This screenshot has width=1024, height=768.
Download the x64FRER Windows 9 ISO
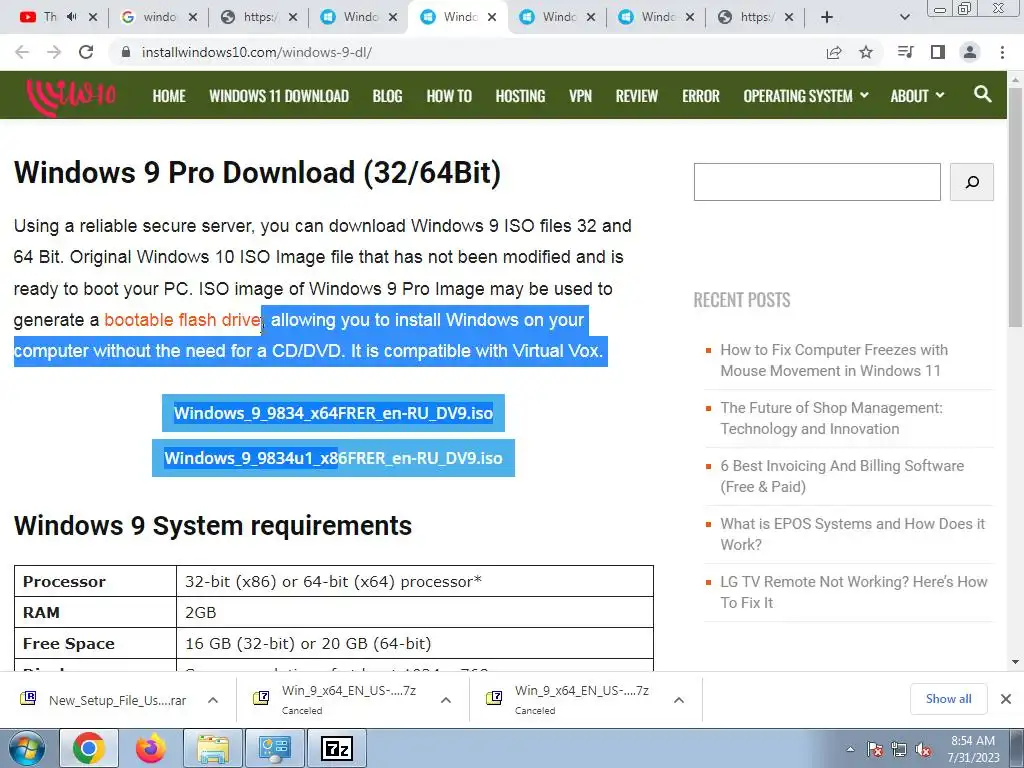(333, 413)
